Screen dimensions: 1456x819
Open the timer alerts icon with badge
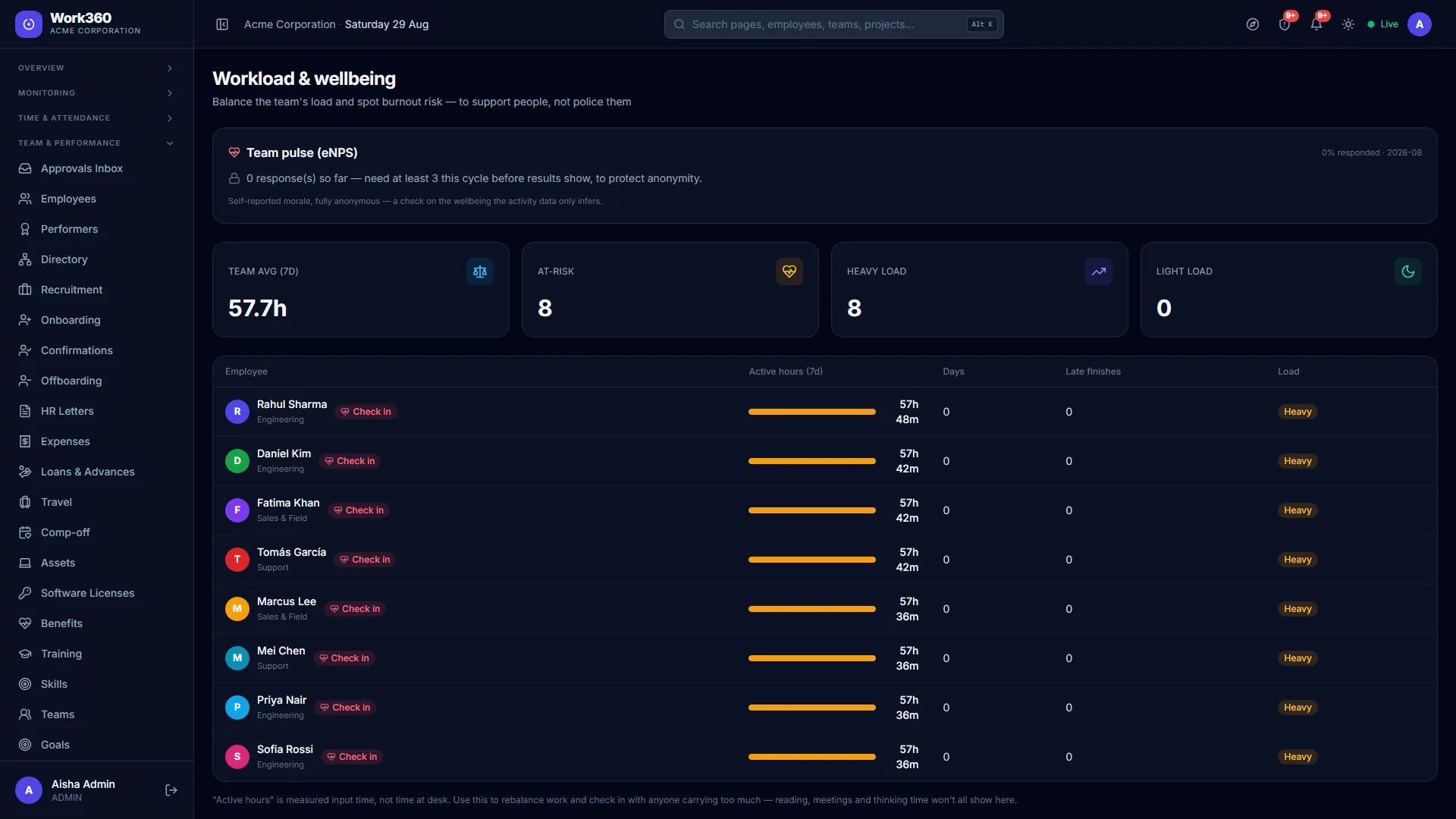(1285, 24)
